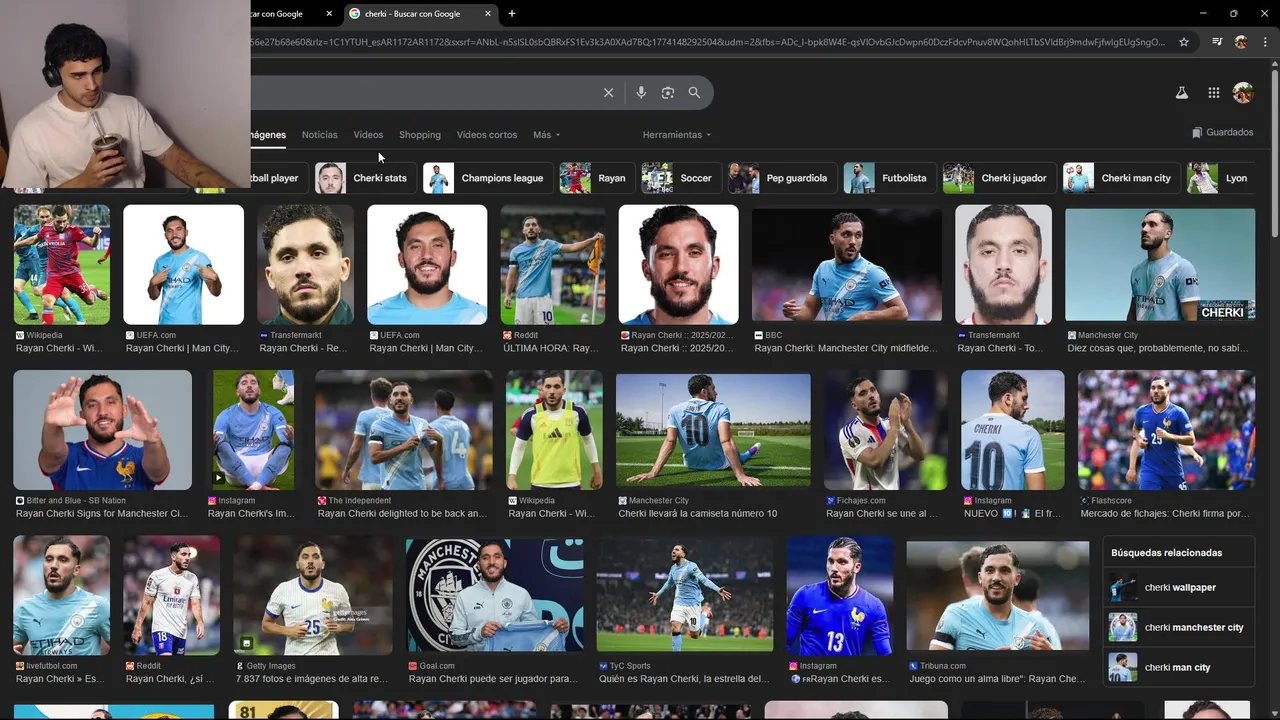Viewport: 1280px width, 720px height.
Task: Switch to the 'cherki - Buscar con Google' tab
Action: [420, 14]
